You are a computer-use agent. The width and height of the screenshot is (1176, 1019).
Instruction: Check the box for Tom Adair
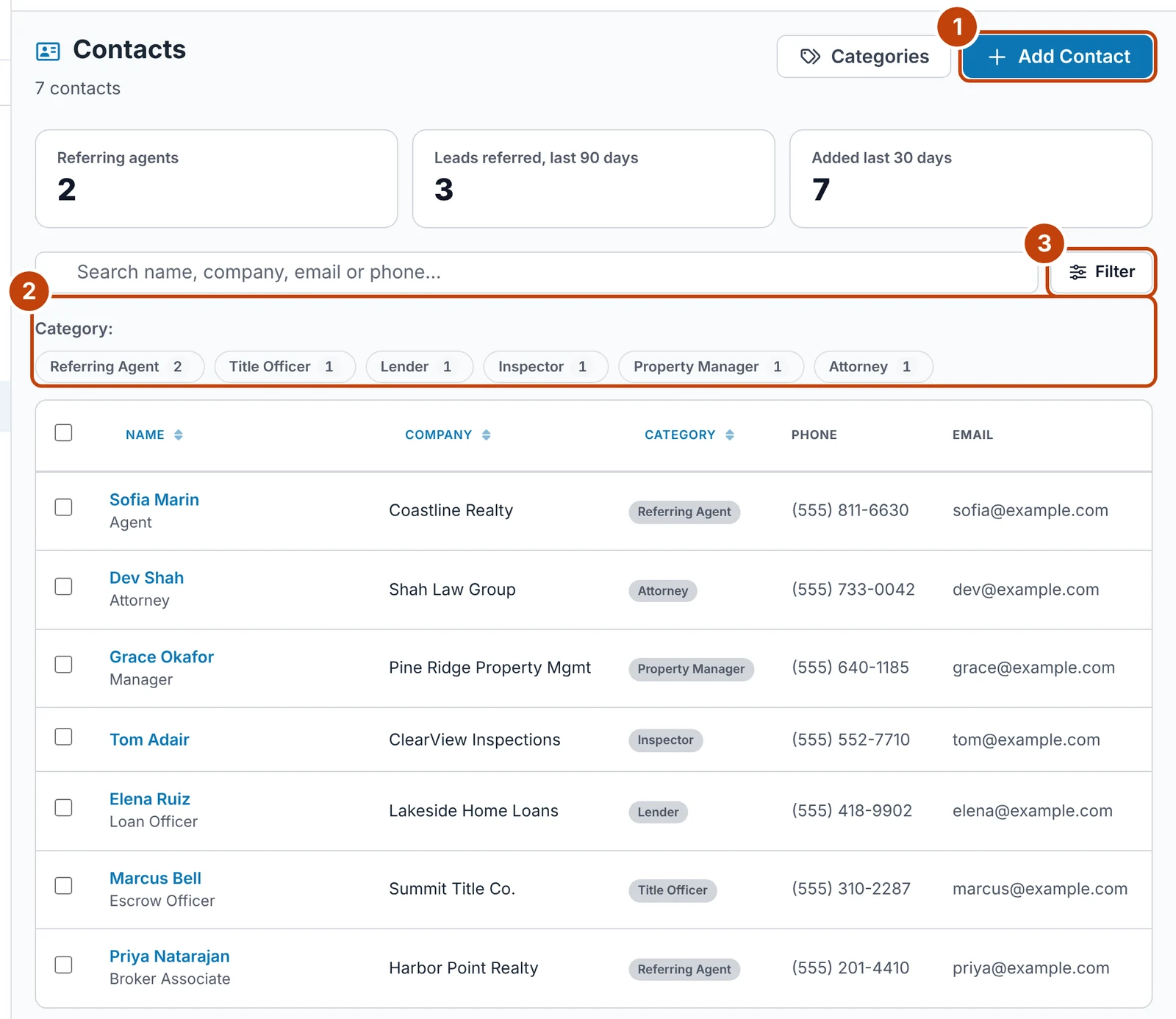[64, 737]
